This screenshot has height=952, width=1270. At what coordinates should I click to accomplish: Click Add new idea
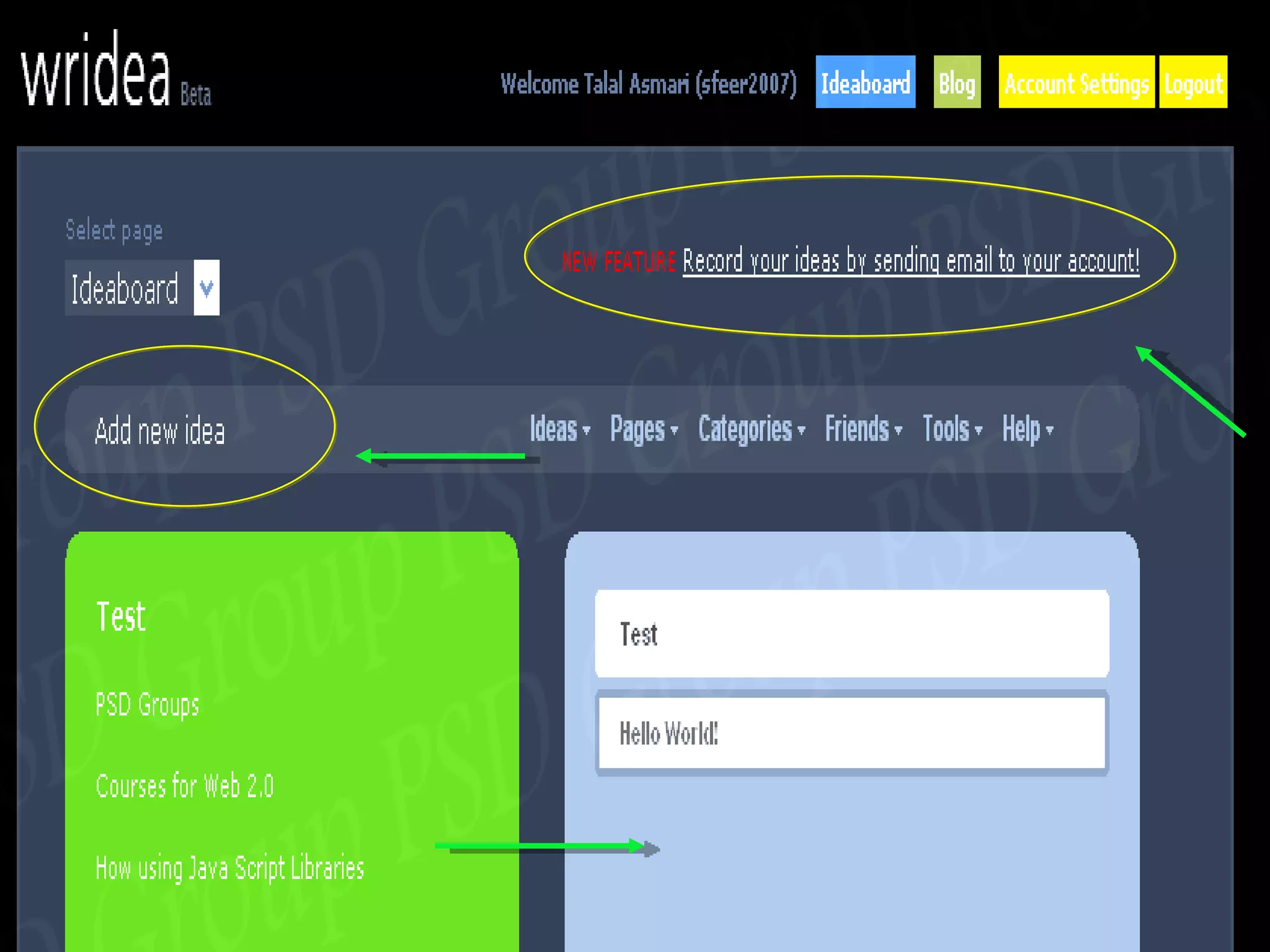pos(160,431)
